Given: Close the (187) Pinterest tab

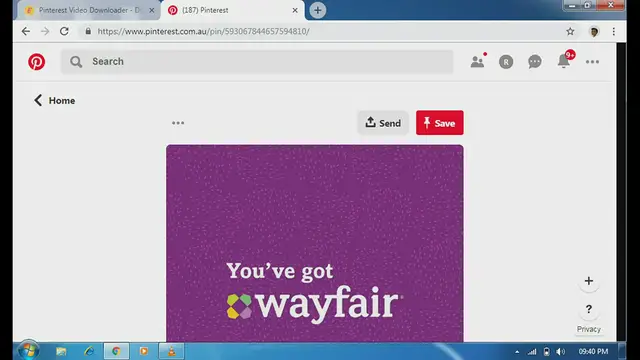Looking at the screenshot, I should click(x=295, y=10).
